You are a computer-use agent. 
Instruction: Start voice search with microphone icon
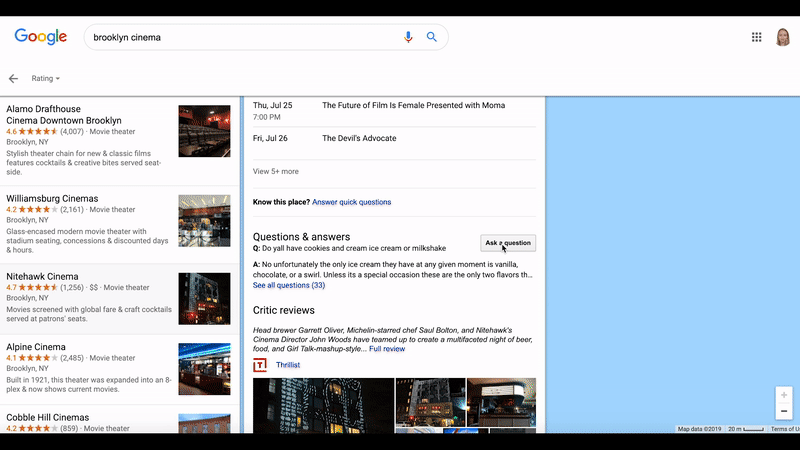(x=408, y=37)
